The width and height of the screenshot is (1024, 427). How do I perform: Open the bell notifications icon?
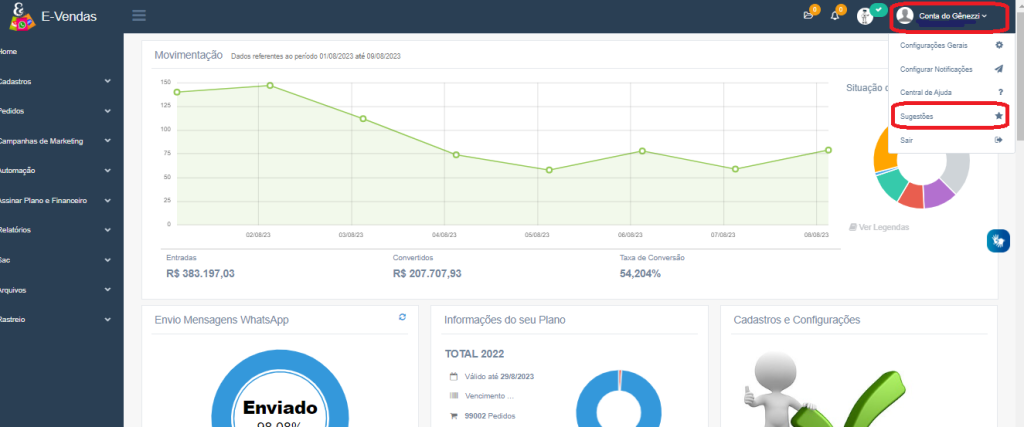pos(835,15)
